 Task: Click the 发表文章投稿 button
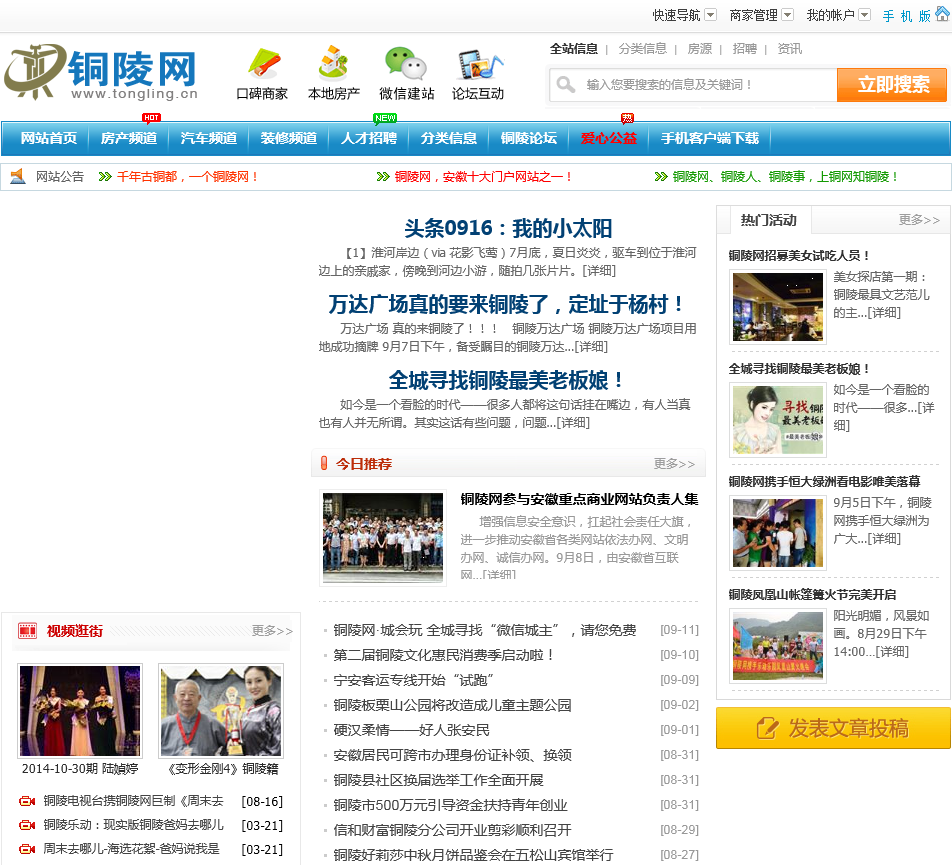tap(833, 728)
